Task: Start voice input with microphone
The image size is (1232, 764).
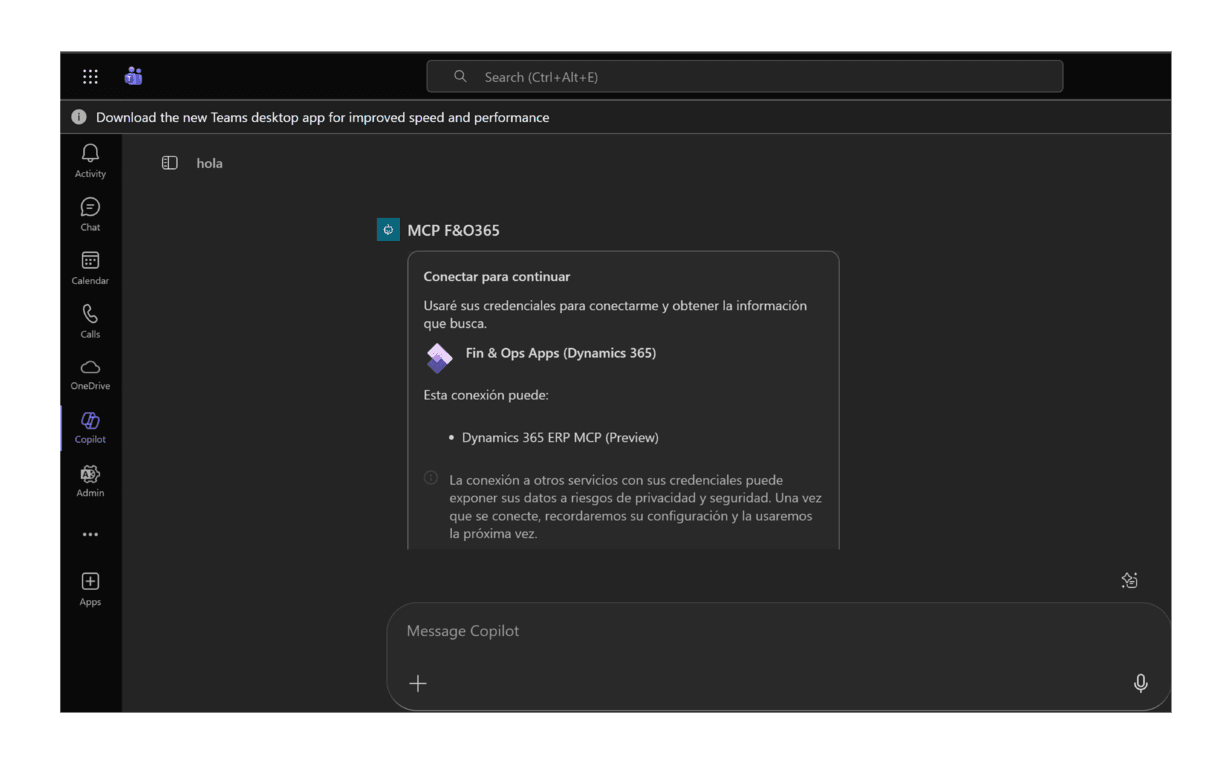Action: tap(1140, 683)
